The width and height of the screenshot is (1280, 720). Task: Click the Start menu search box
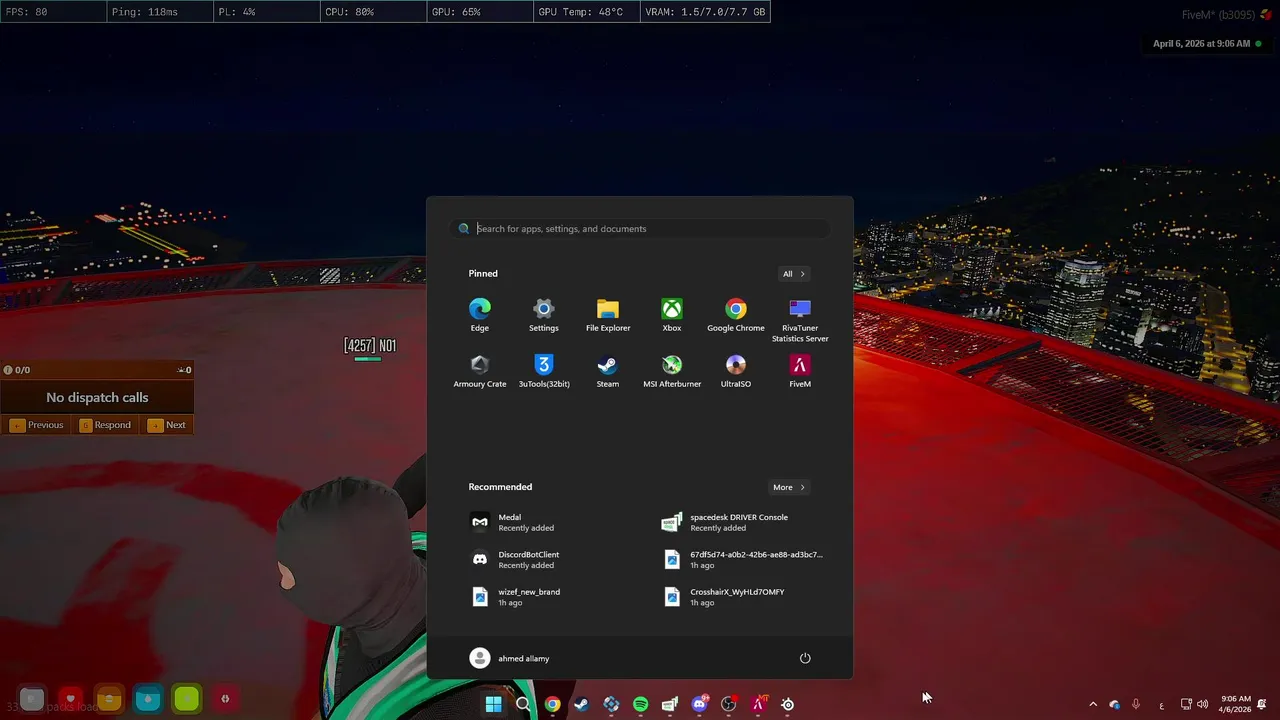640,229
